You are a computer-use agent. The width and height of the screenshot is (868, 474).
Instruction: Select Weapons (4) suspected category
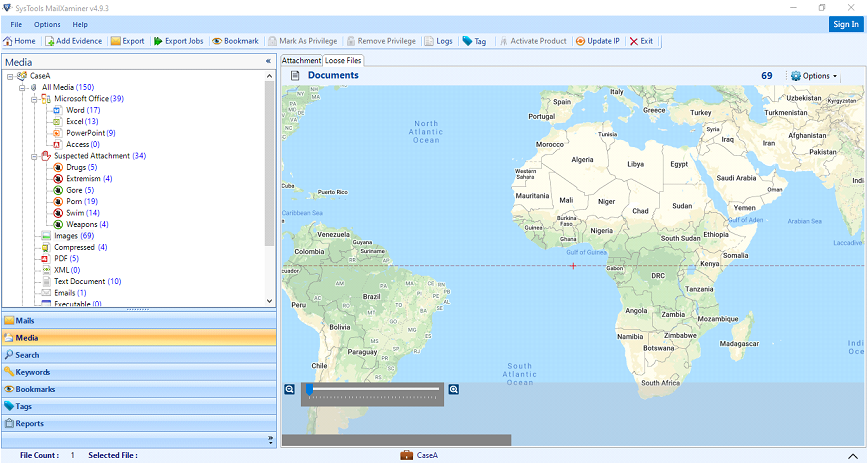[x=81, y=224]
